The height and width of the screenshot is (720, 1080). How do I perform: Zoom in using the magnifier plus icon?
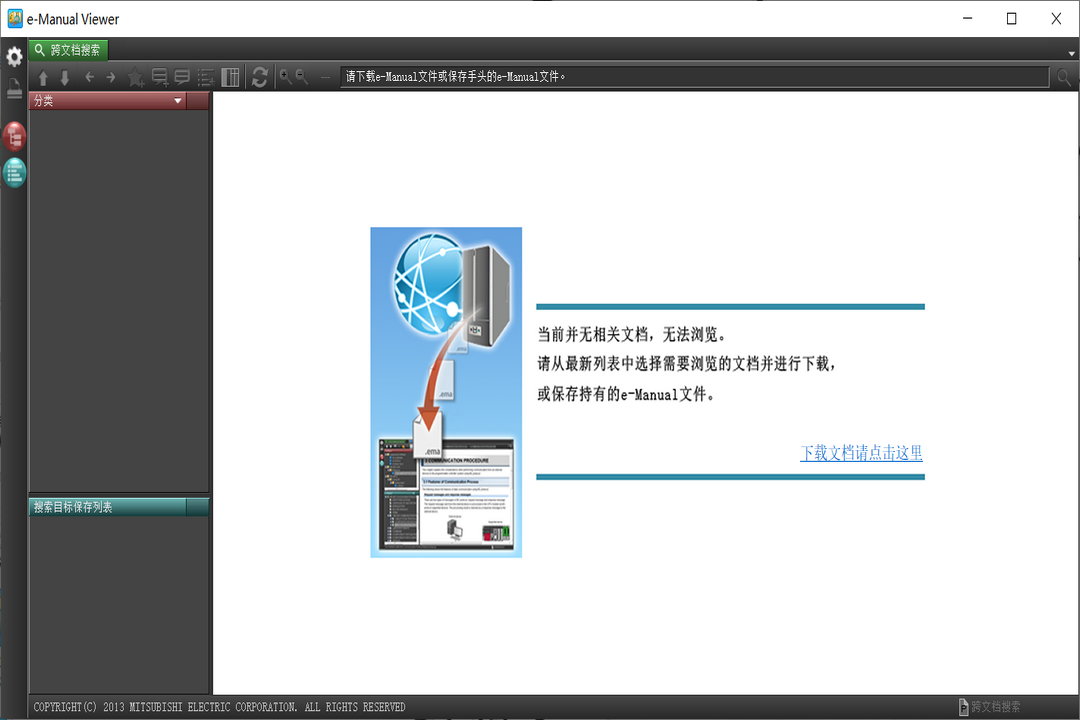pyautogui.click(x=285, y=77)
